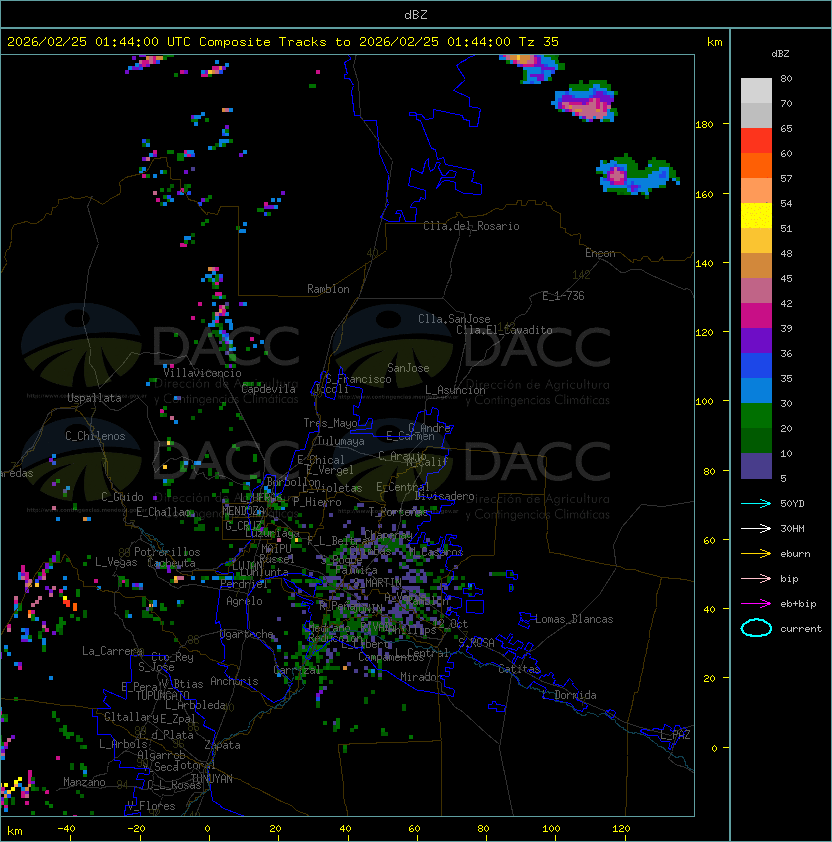Click the 'La_Carrera' place label
This screenshot has height=842, width=832.
coord(112,651)
